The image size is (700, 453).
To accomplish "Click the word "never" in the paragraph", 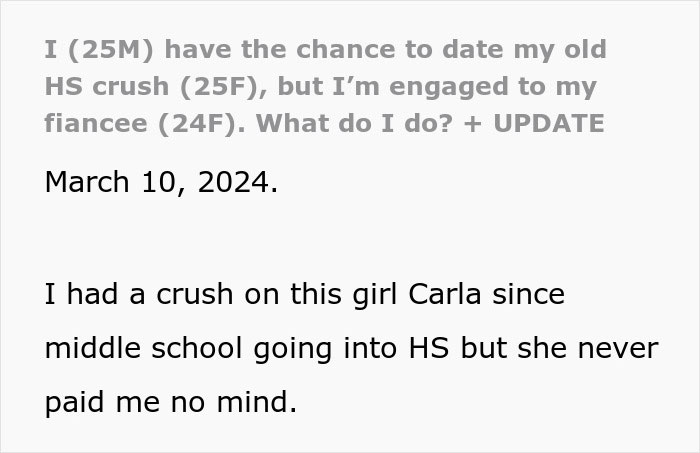I will 618,349.
